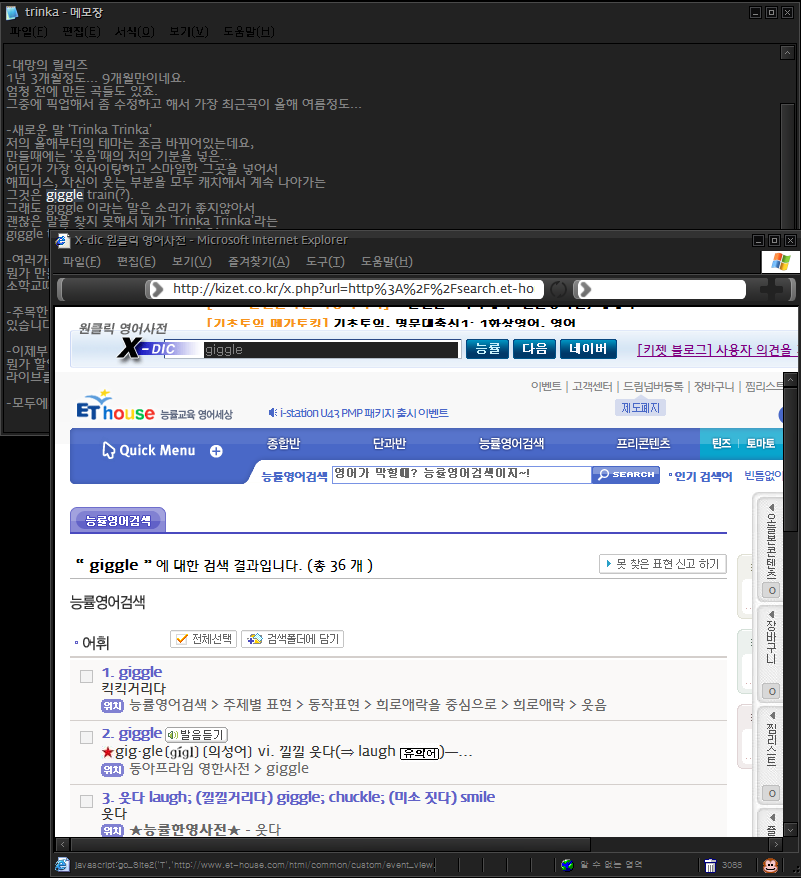Tick the checkbox for result 2 giggle
This screenshot has width=801, height=878.
[86, 737]
